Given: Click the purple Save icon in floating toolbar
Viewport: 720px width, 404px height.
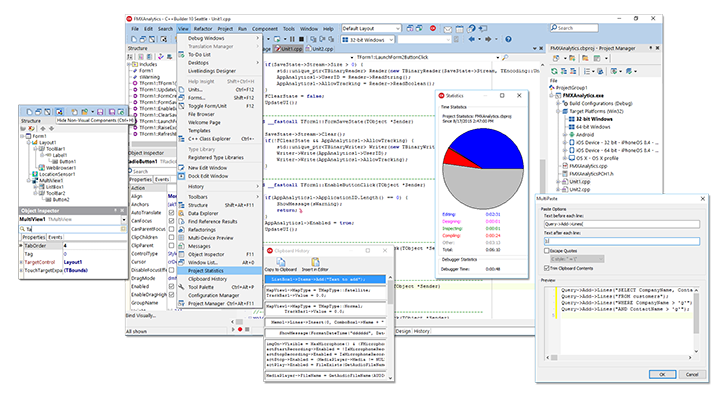Looking at the screenshot, I should pos(100,112).
